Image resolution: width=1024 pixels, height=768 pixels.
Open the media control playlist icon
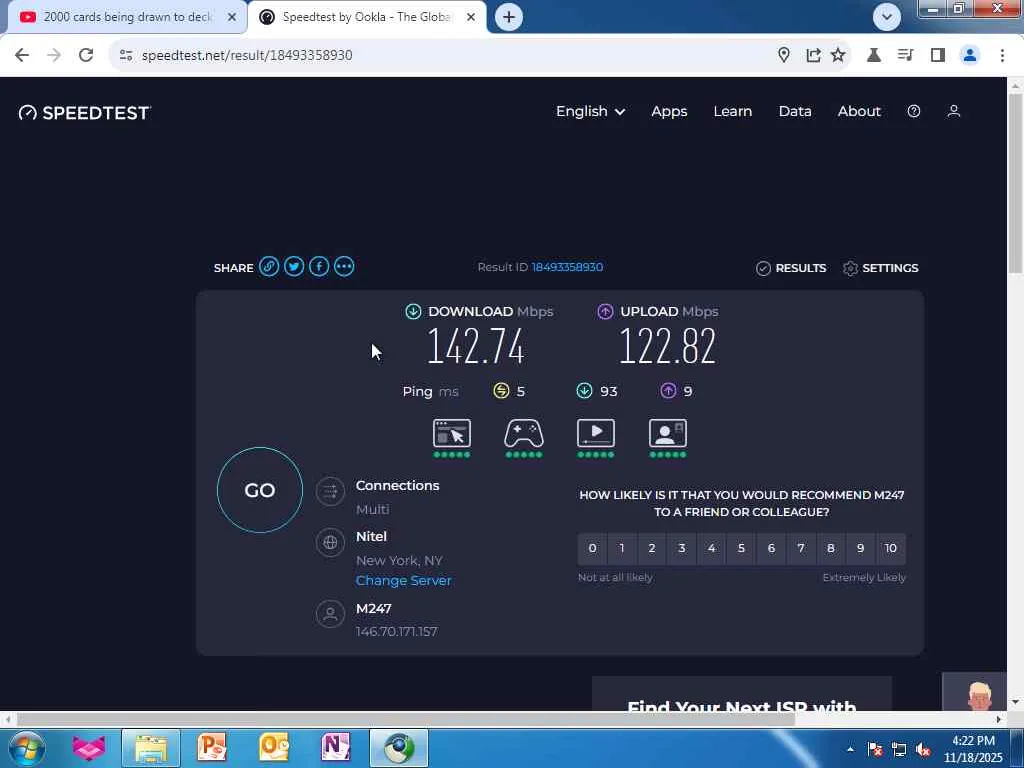[x=905, y=55]
